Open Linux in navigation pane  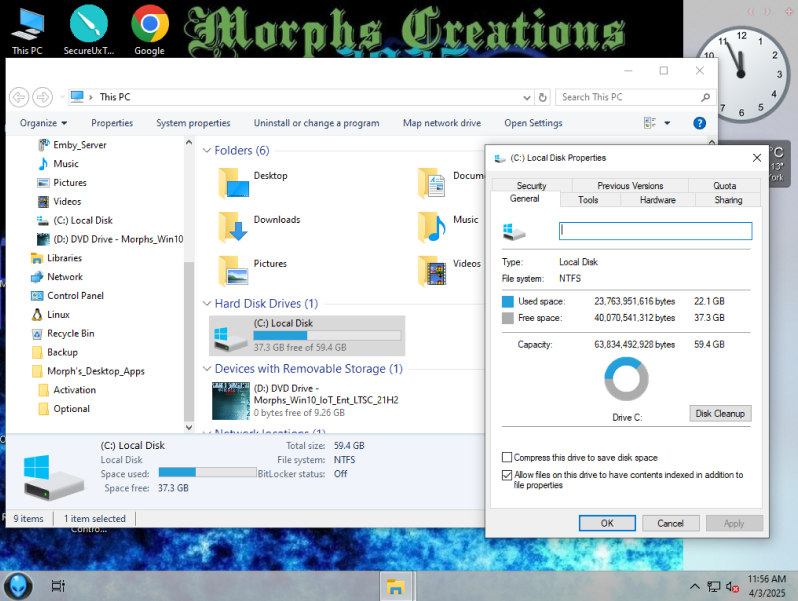pos(50,314)
